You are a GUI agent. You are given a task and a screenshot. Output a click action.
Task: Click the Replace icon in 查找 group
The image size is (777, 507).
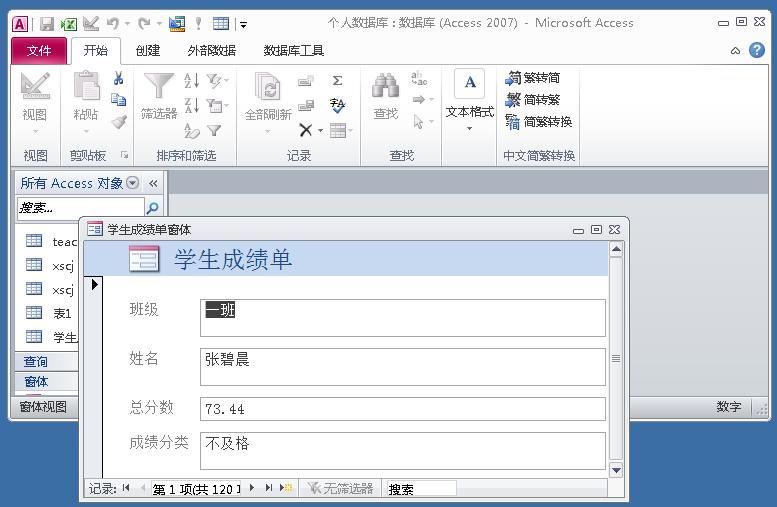(419, 78)
